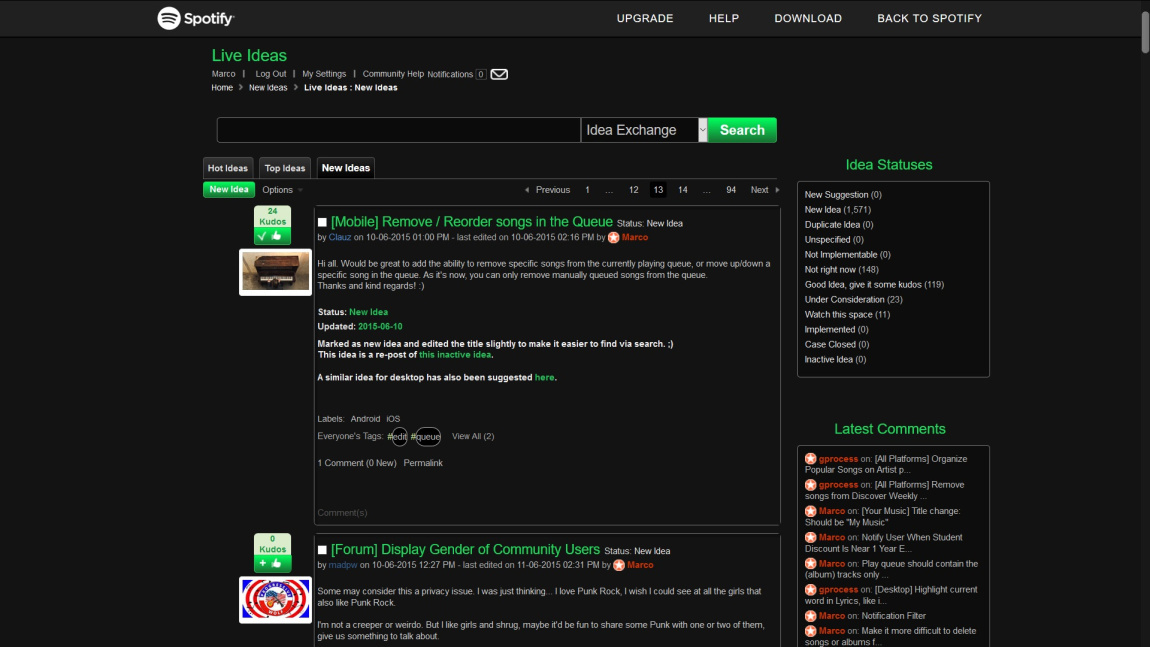Go to page 14 in pagination
Viewport: 1150px width, 647px height.
[x=683, y=190]
